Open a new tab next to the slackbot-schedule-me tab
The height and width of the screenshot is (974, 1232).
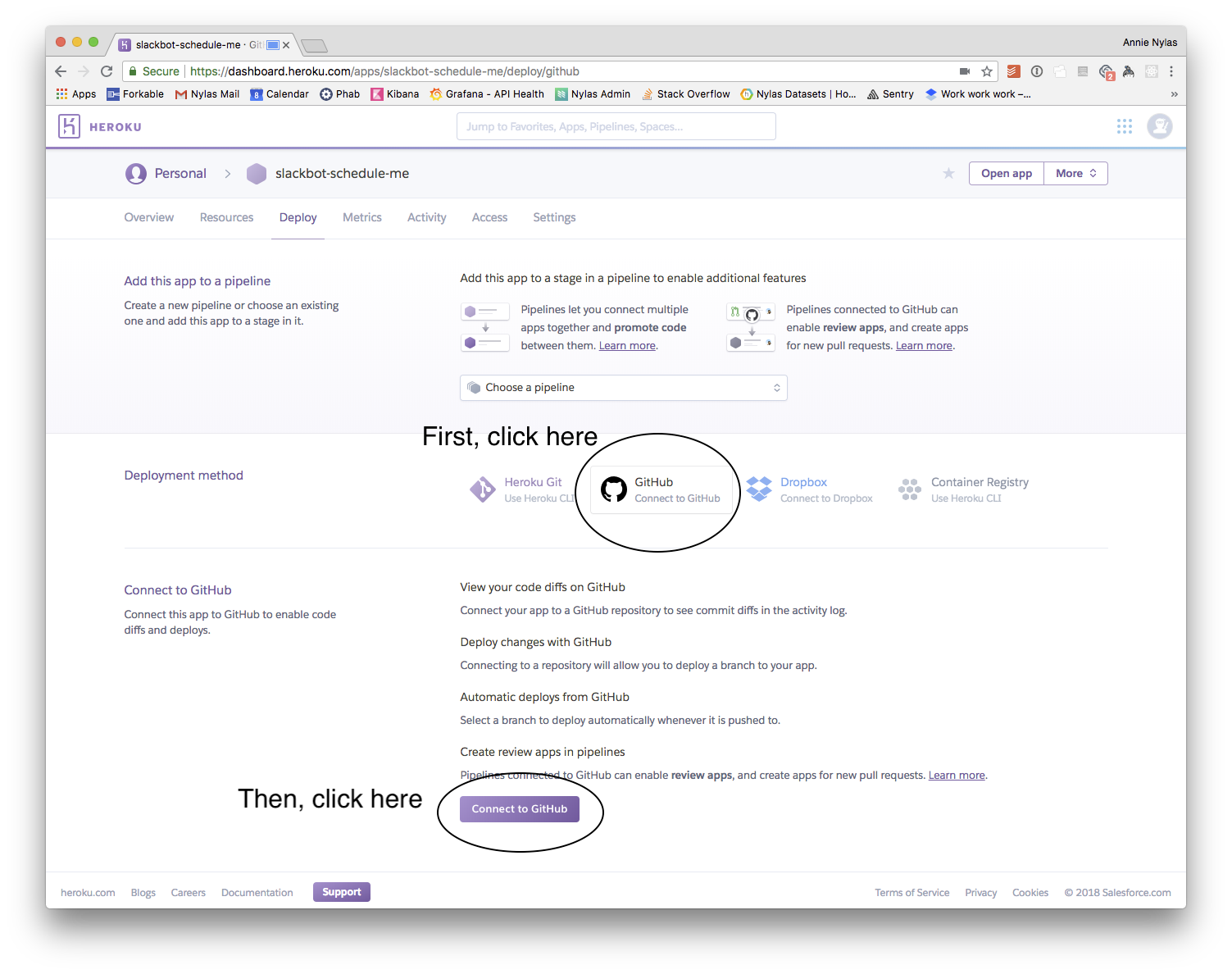coord(314,45)
